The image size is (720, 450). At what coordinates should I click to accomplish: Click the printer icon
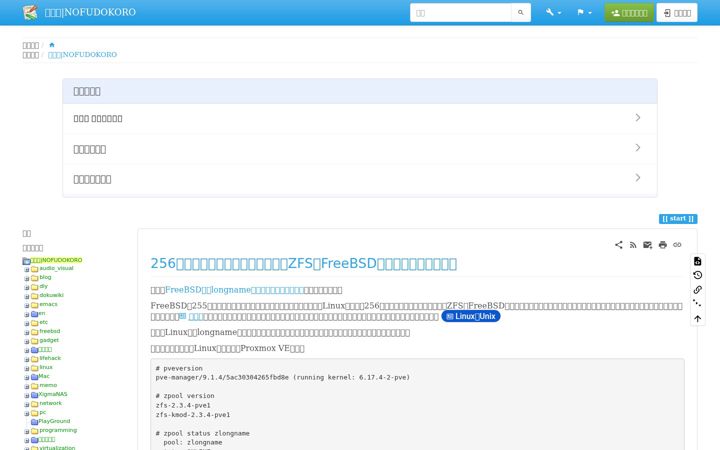click(x=663, y=245)
